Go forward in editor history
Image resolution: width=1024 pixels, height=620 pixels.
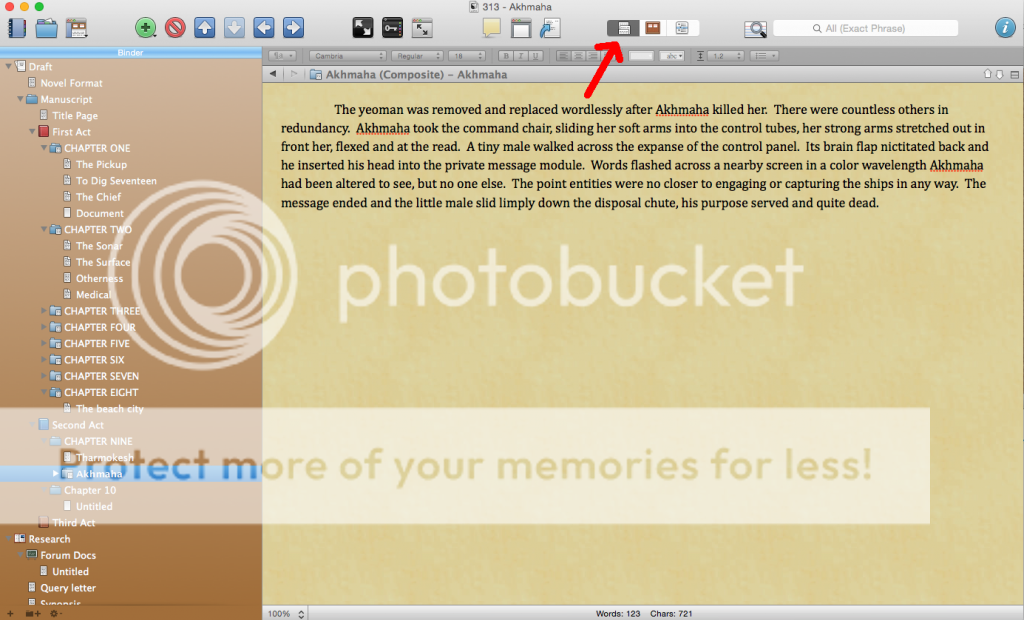coord(293,74)
